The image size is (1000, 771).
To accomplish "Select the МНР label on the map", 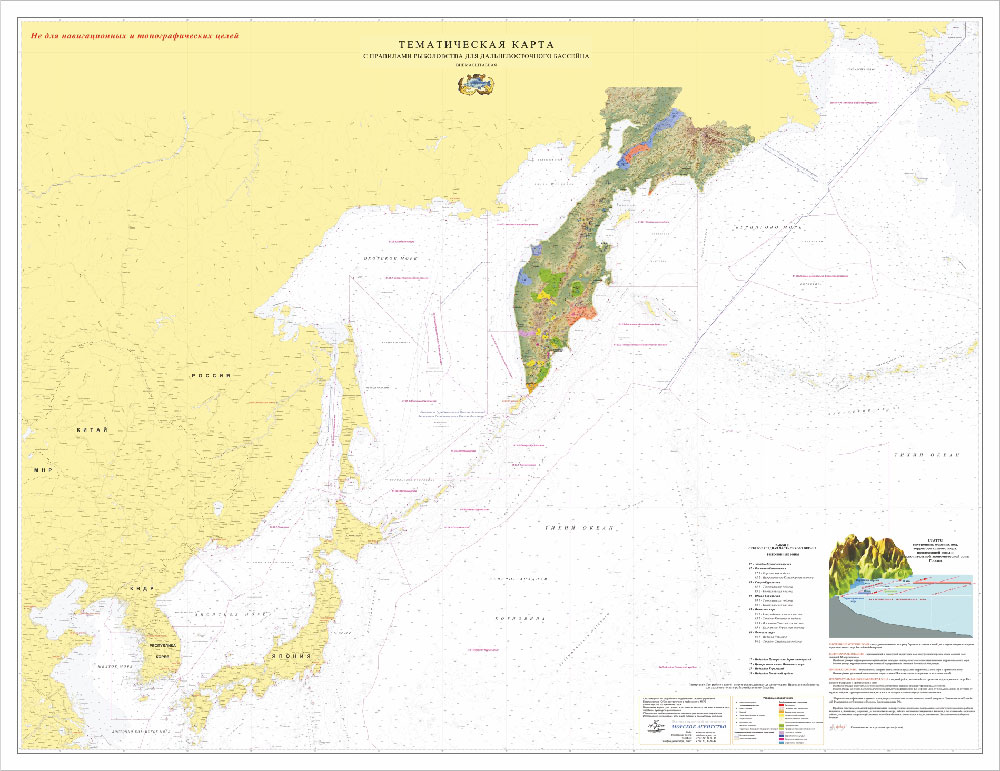I will (x=42, y=469).
